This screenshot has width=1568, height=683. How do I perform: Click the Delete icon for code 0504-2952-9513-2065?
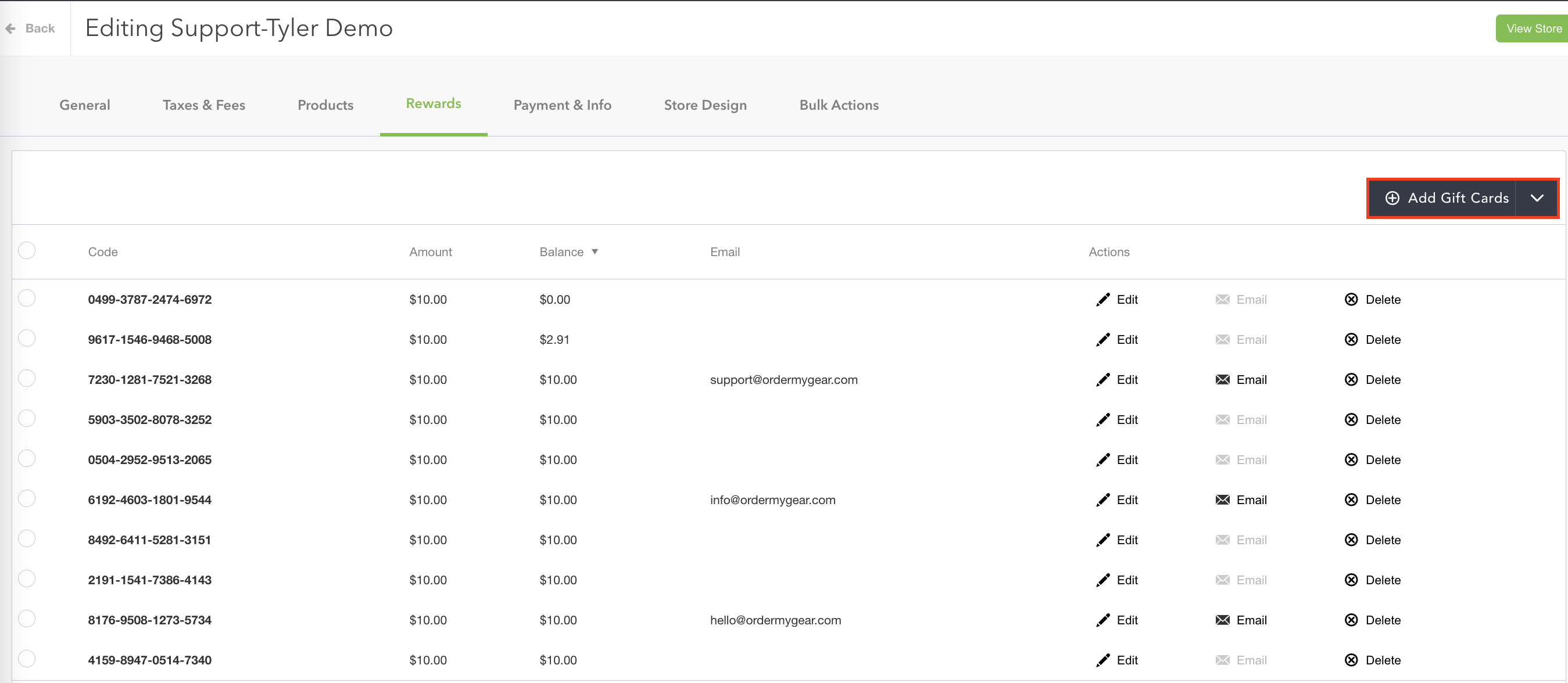[x=1351, y=460]
